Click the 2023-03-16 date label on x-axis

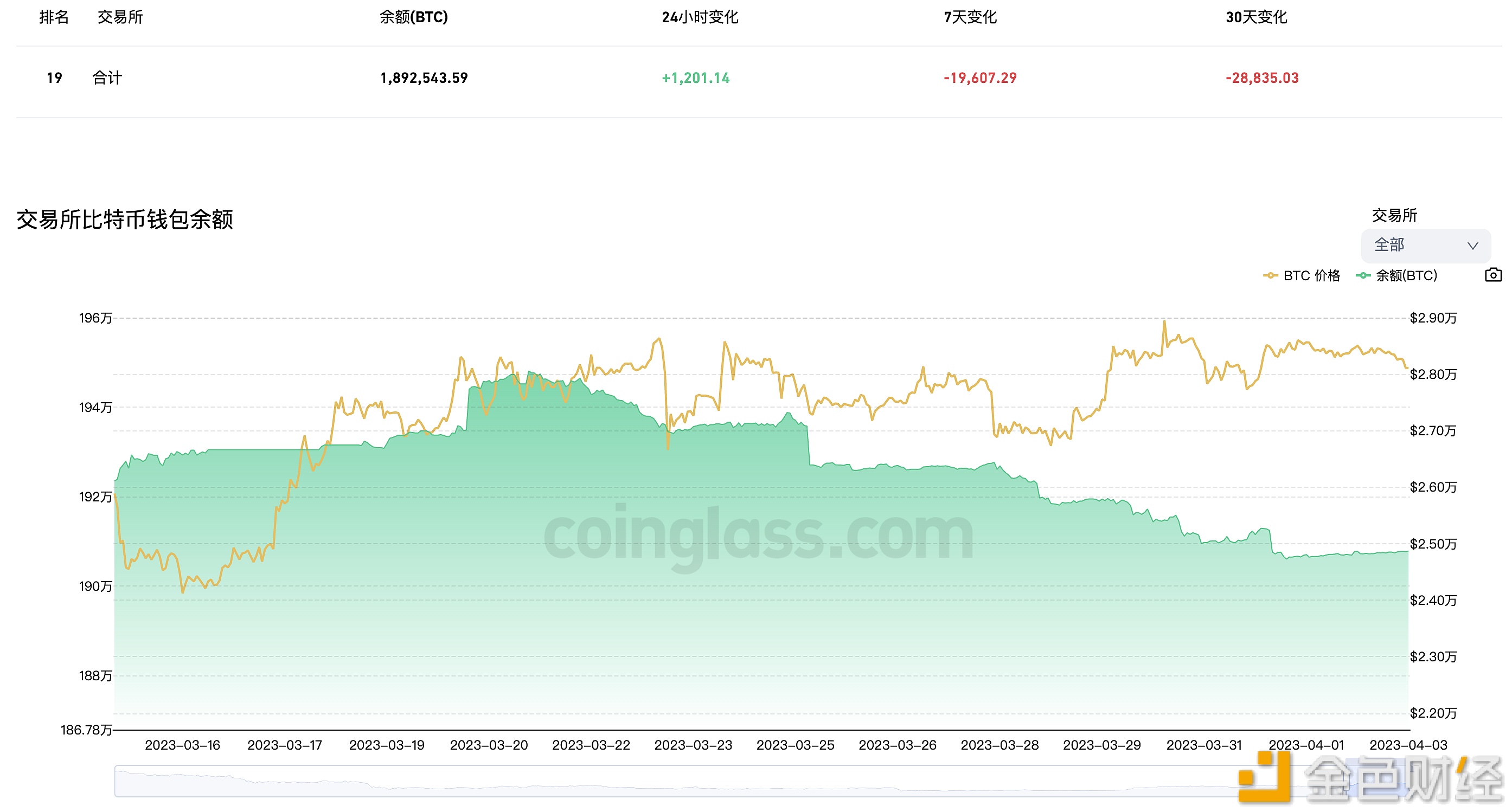183,745
